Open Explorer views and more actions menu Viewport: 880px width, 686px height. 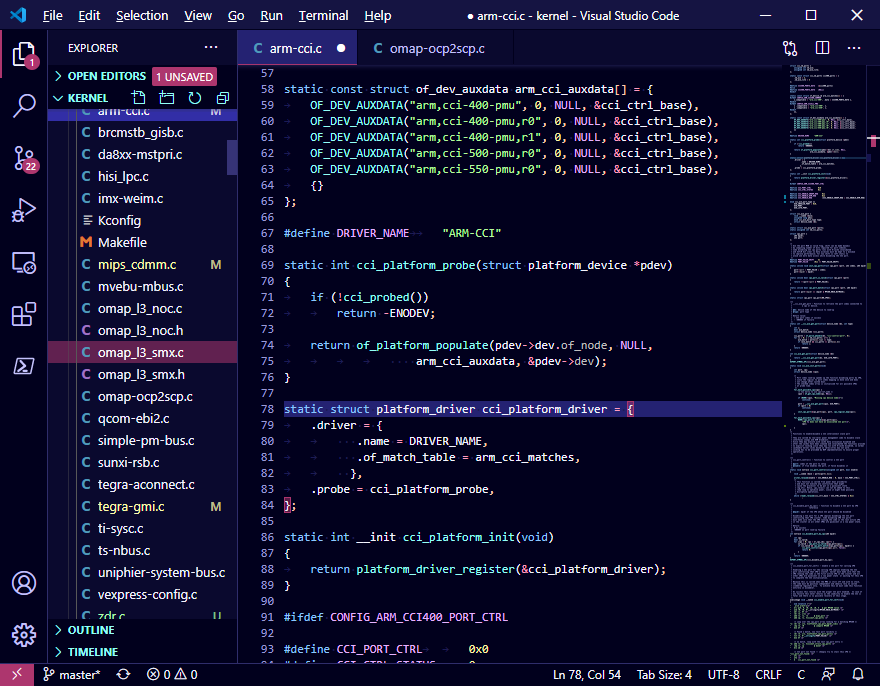coord(211,48)
